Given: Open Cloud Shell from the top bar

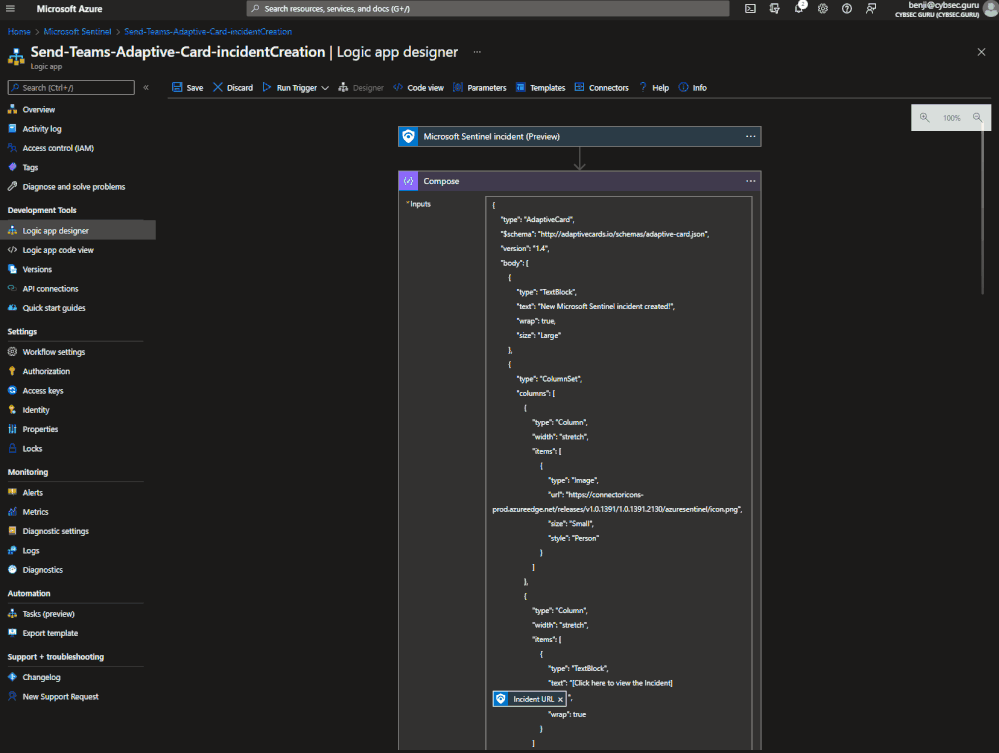Looking at the screenshot, I should [751, 9].
